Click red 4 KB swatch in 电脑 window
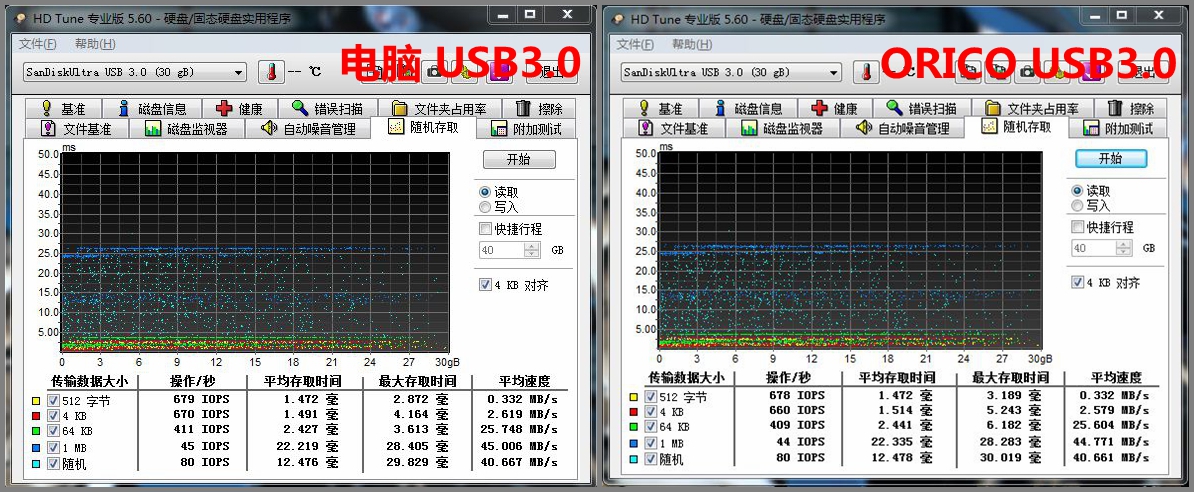The width and height of the screenshot is (1194, 492). [x=36, y=416]
